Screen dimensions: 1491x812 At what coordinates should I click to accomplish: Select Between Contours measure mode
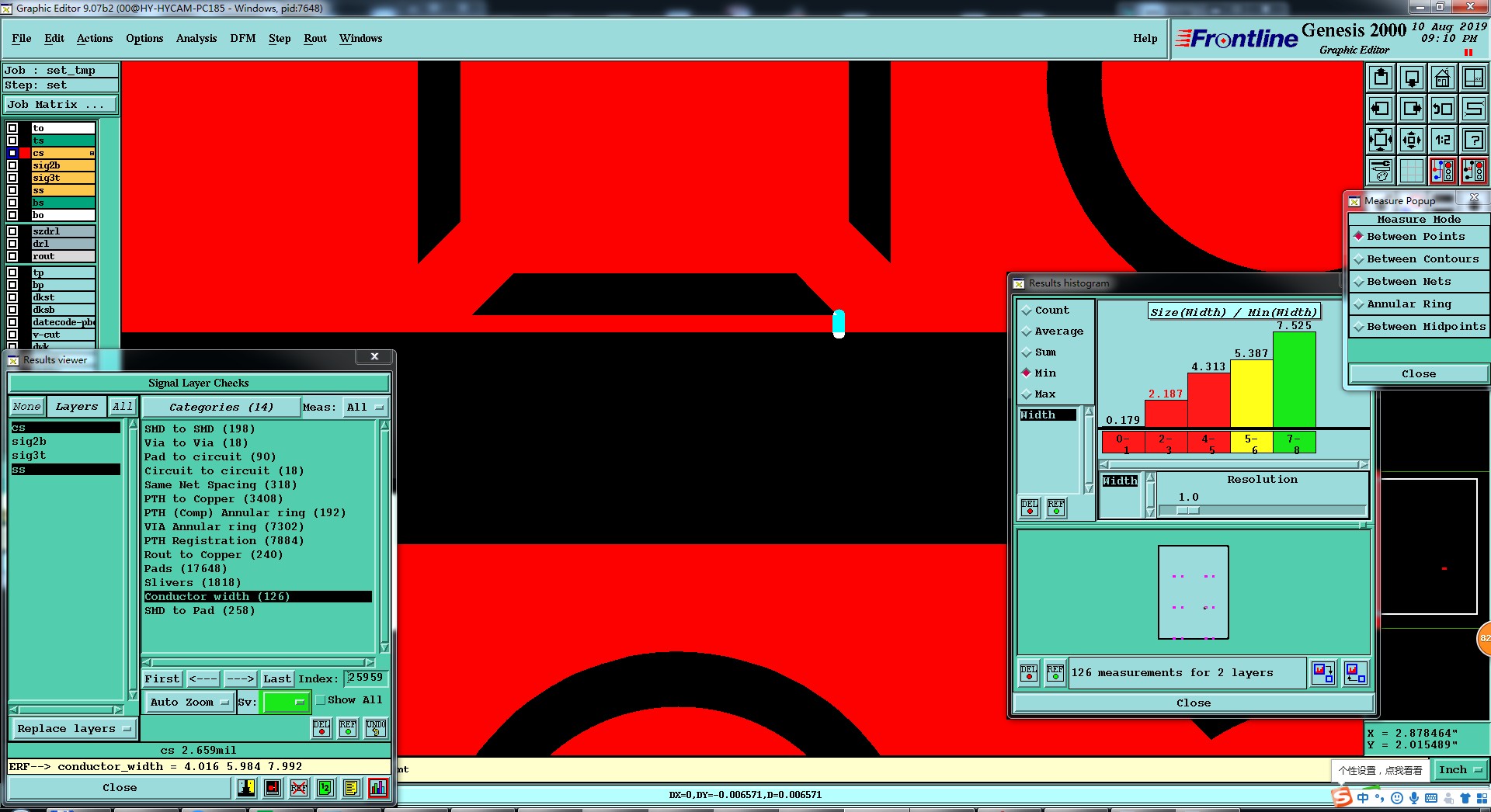[x=1419, y=259]
